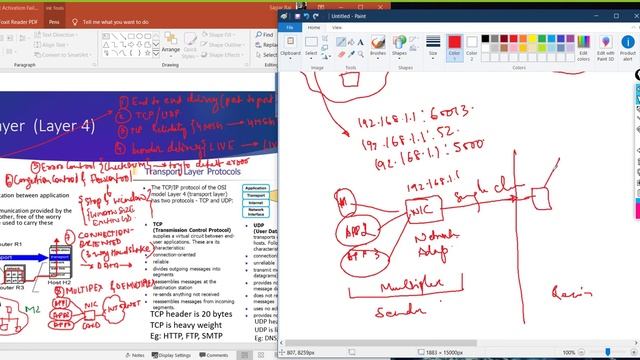Open Edit colors in Paint
This screenshot has width=640, height=360.
coord(583,48)
